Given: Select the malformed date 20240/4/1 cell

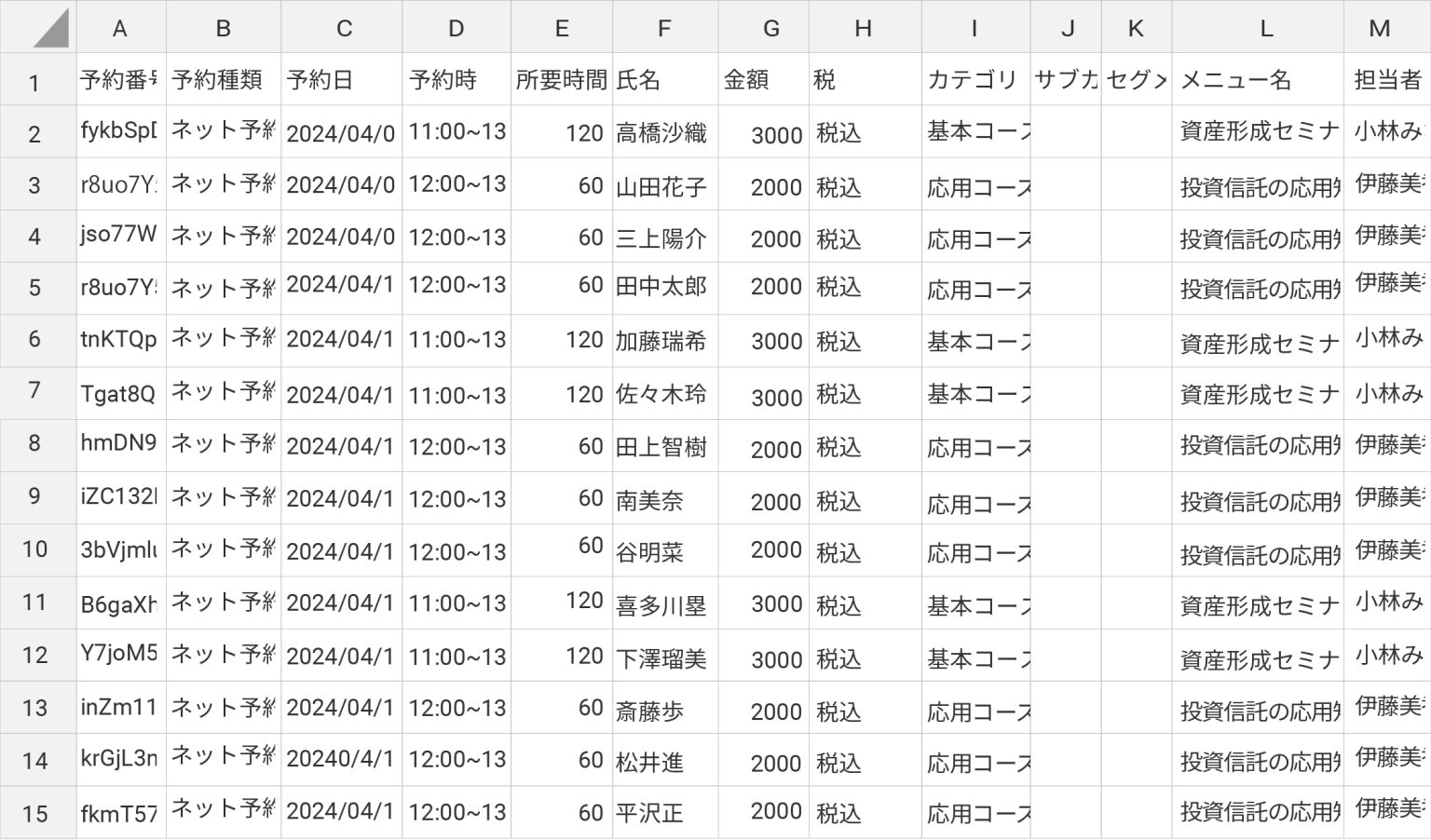Looking at the screenshot, I should (x=341, y=760).
